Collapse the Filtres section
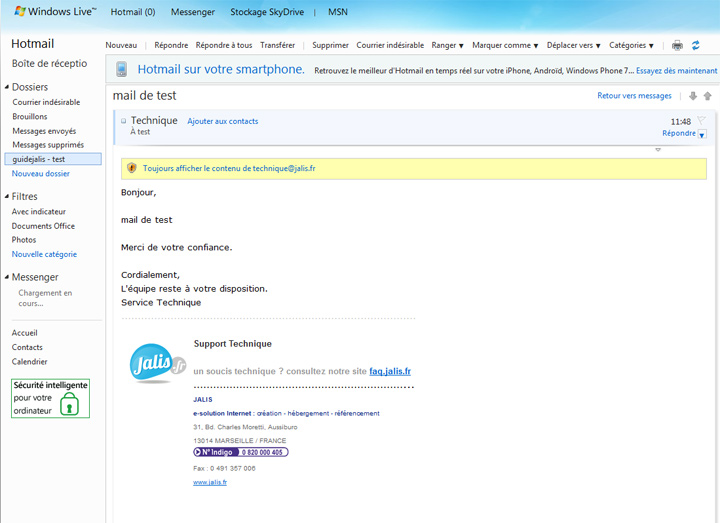The image size is (720, 523). click(6, 196)
